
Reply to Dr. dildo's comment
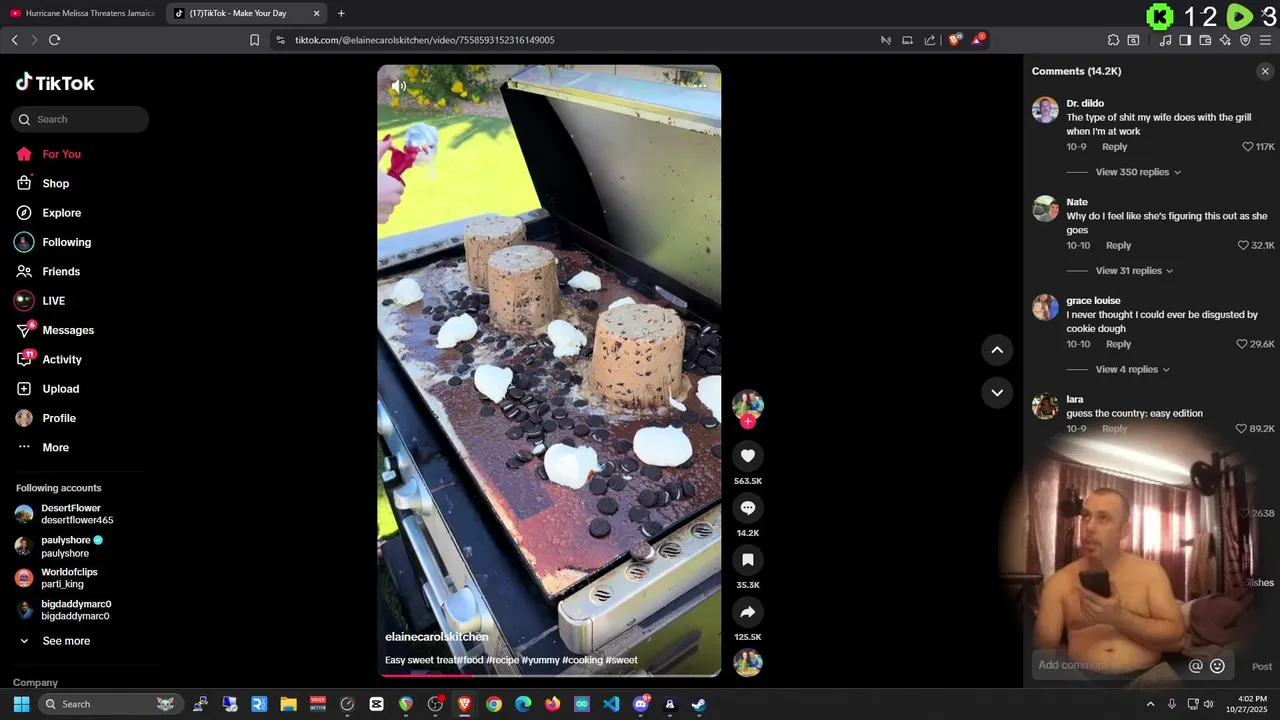coord(1114,147)
